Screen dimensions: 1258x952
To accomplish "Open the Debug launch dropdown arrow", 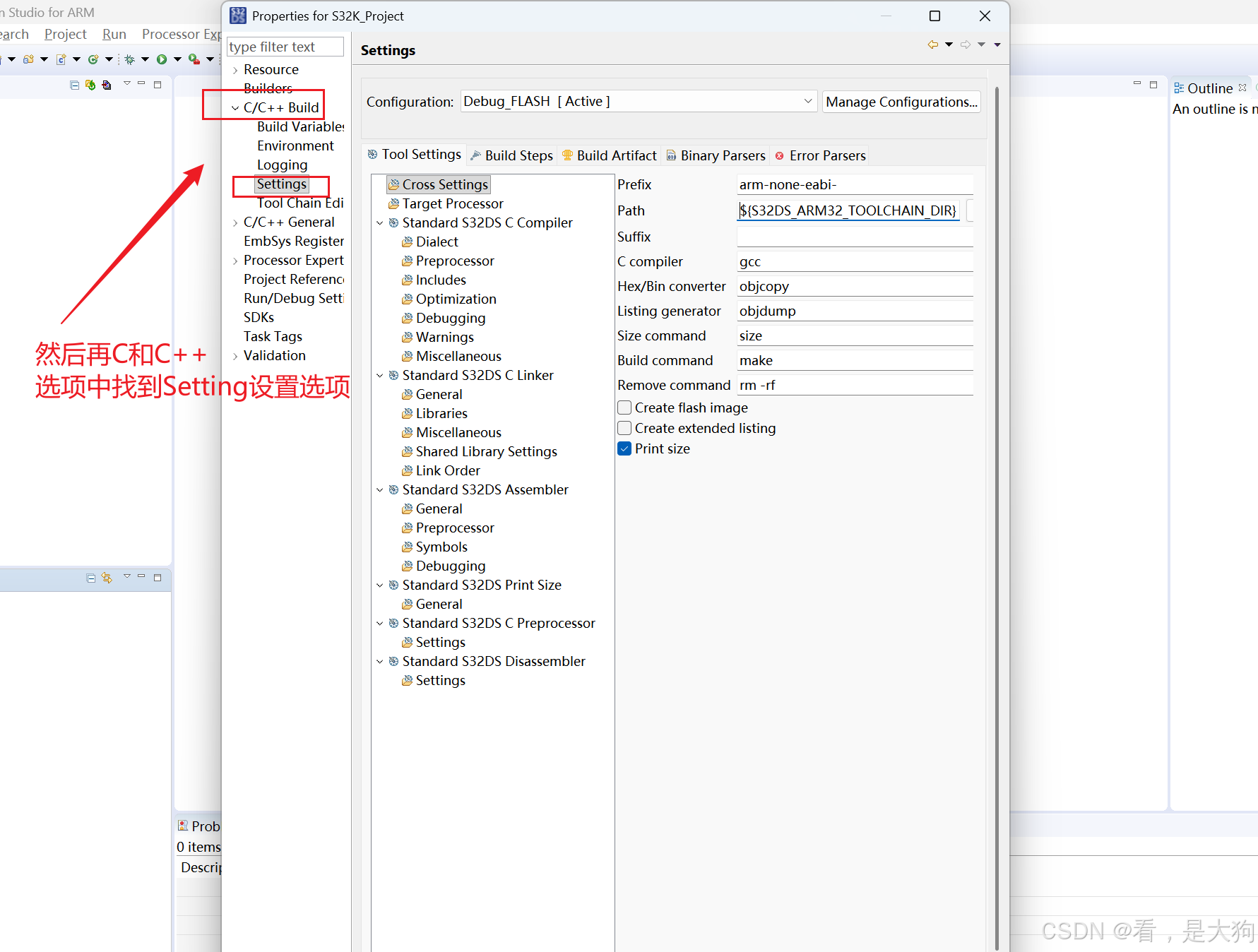I will point(145,59).
